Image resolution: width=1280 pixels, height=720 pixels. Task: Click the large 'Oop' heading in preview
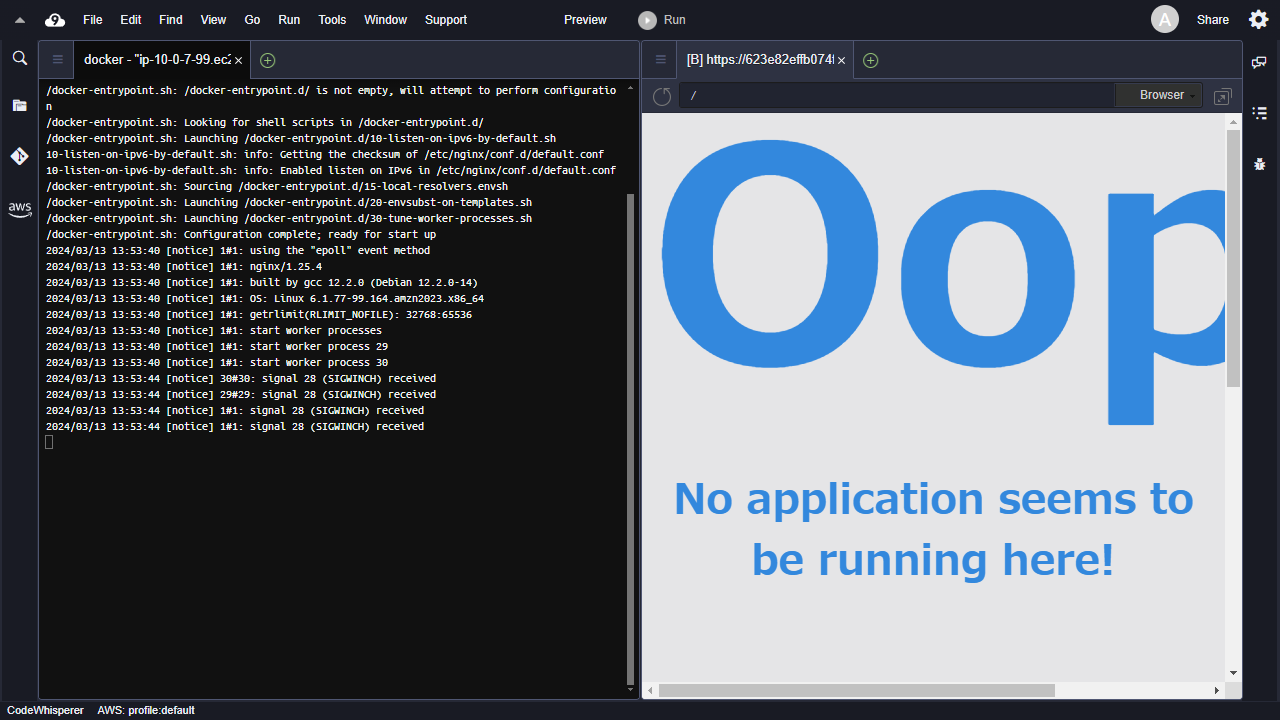tap(943, 284)
